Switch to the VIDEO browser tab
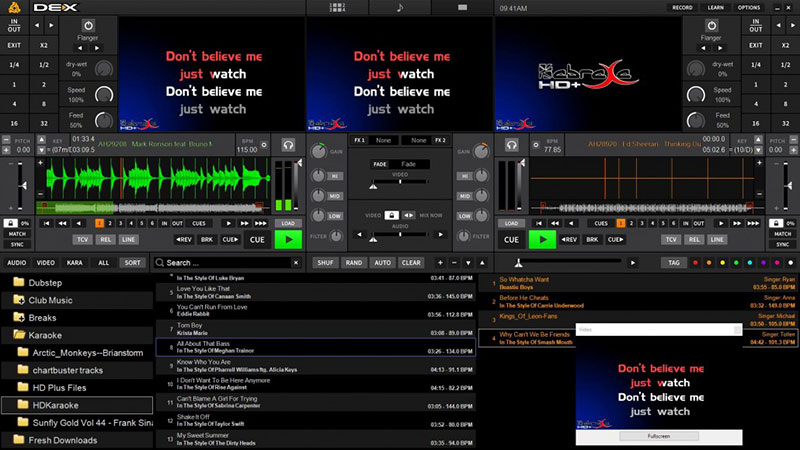 pyautogui.click(x=45, y=262)
